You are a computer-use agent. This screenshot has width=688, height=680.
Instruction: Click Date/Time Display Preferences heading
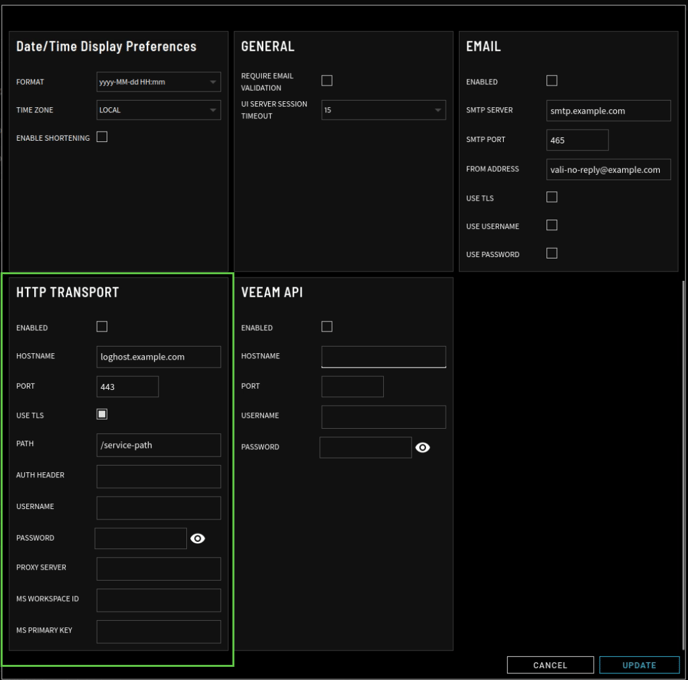106,47
